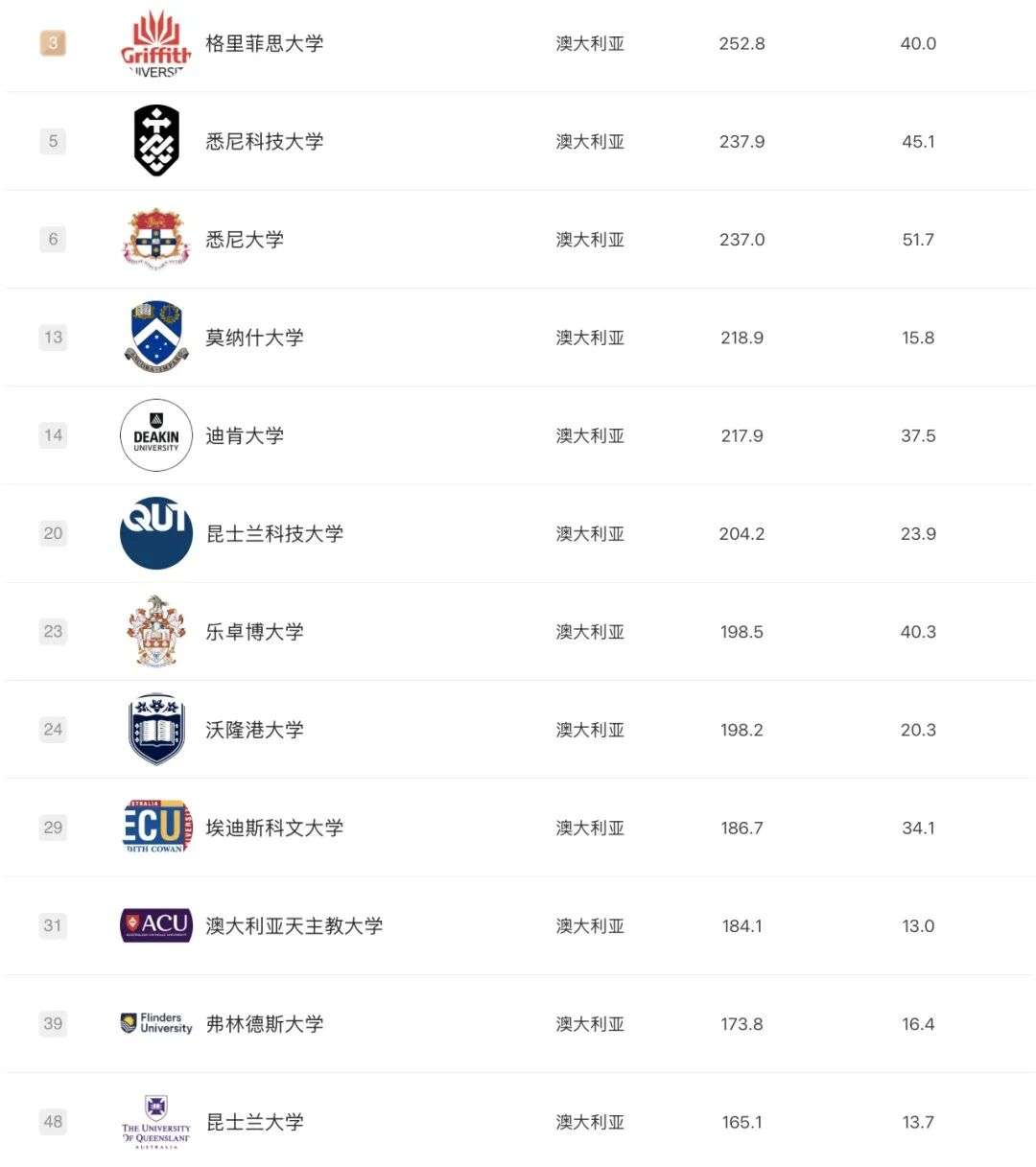Click the University of Queensland logo
The image size is (1036, 1167).
coord(156,1121)
